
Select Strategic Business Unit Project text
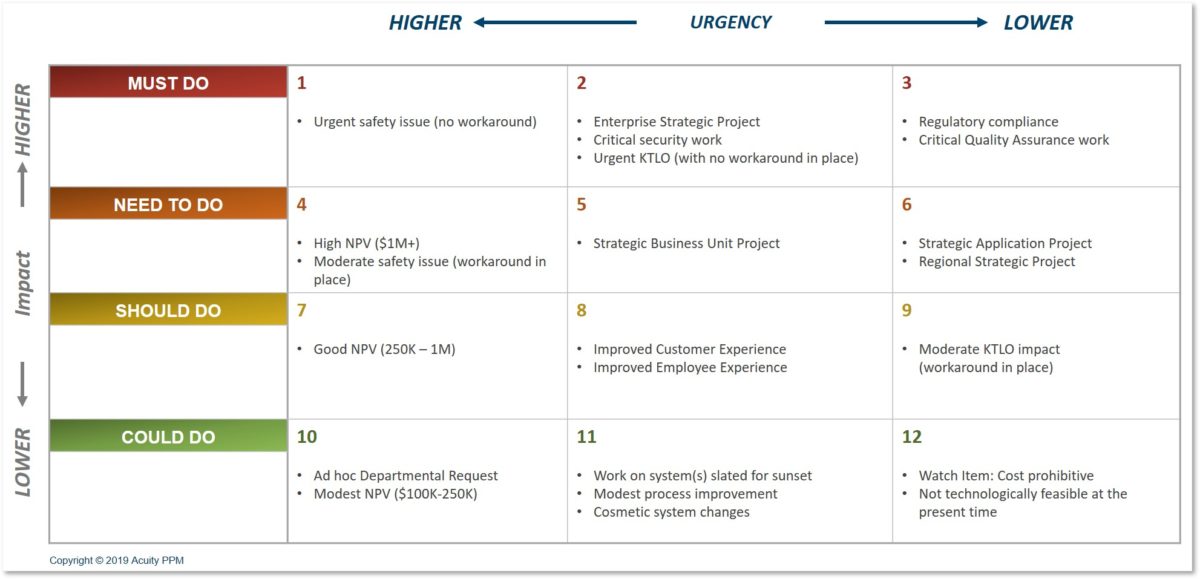pos(686,243)
